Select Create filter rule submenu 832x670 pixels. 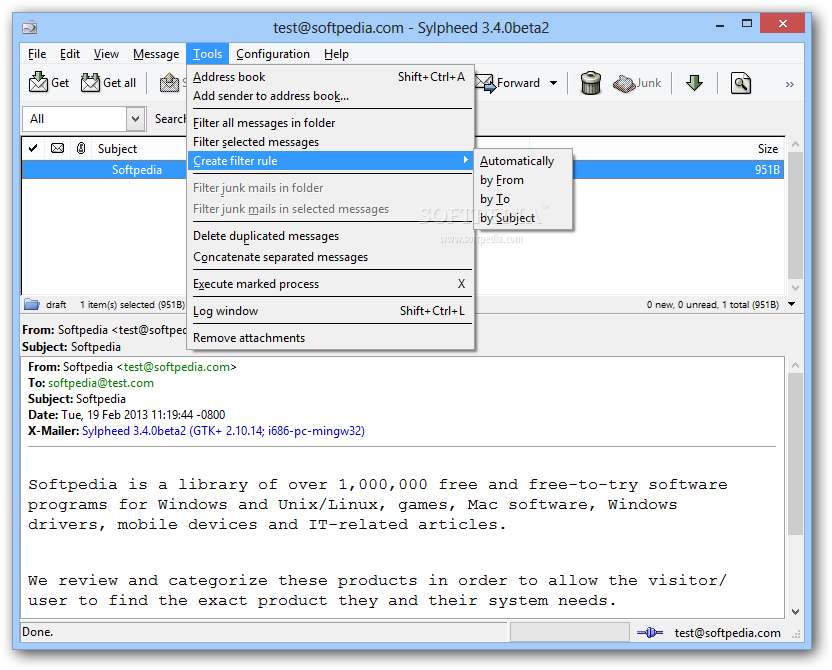tap(329, 161)
